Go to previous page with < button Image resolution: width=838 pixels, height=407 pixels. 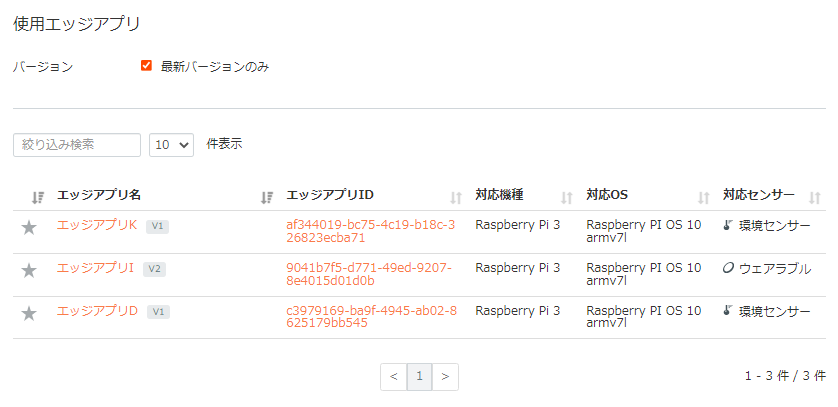[394, 377]
